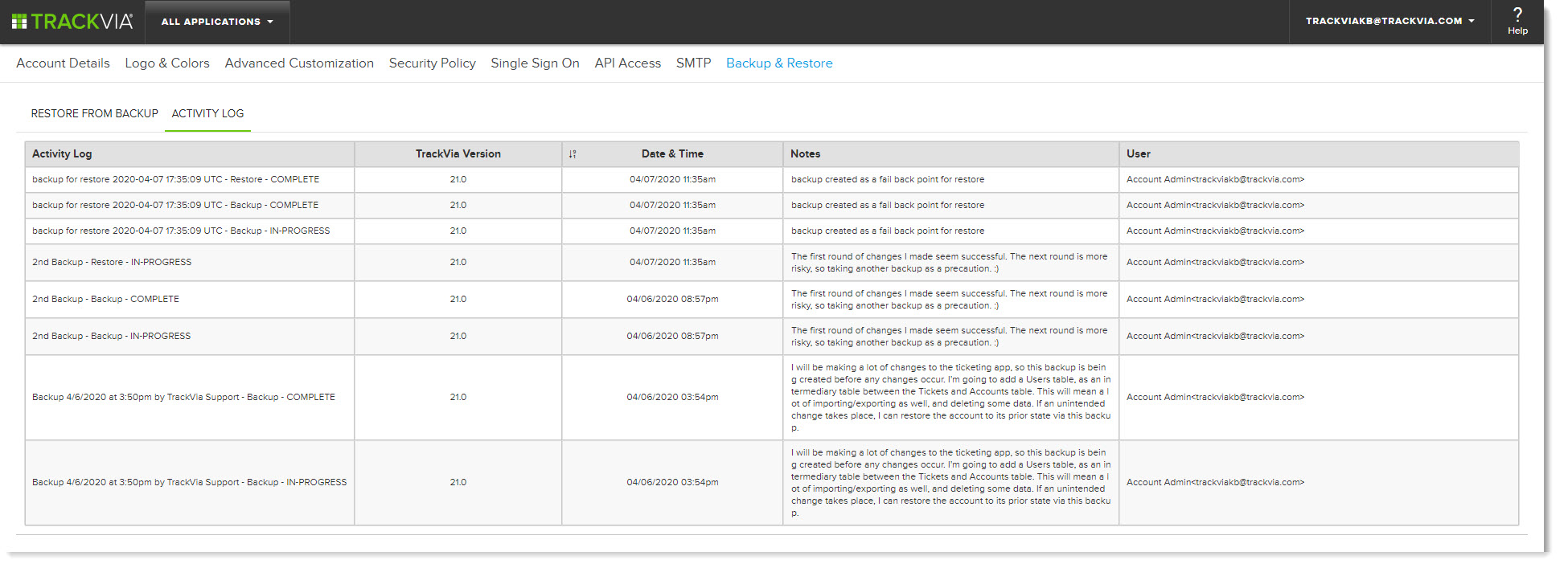This screenshot has width=1568, height=564.
Task: Open the SMTP settings tab
Action: (693, 63)
